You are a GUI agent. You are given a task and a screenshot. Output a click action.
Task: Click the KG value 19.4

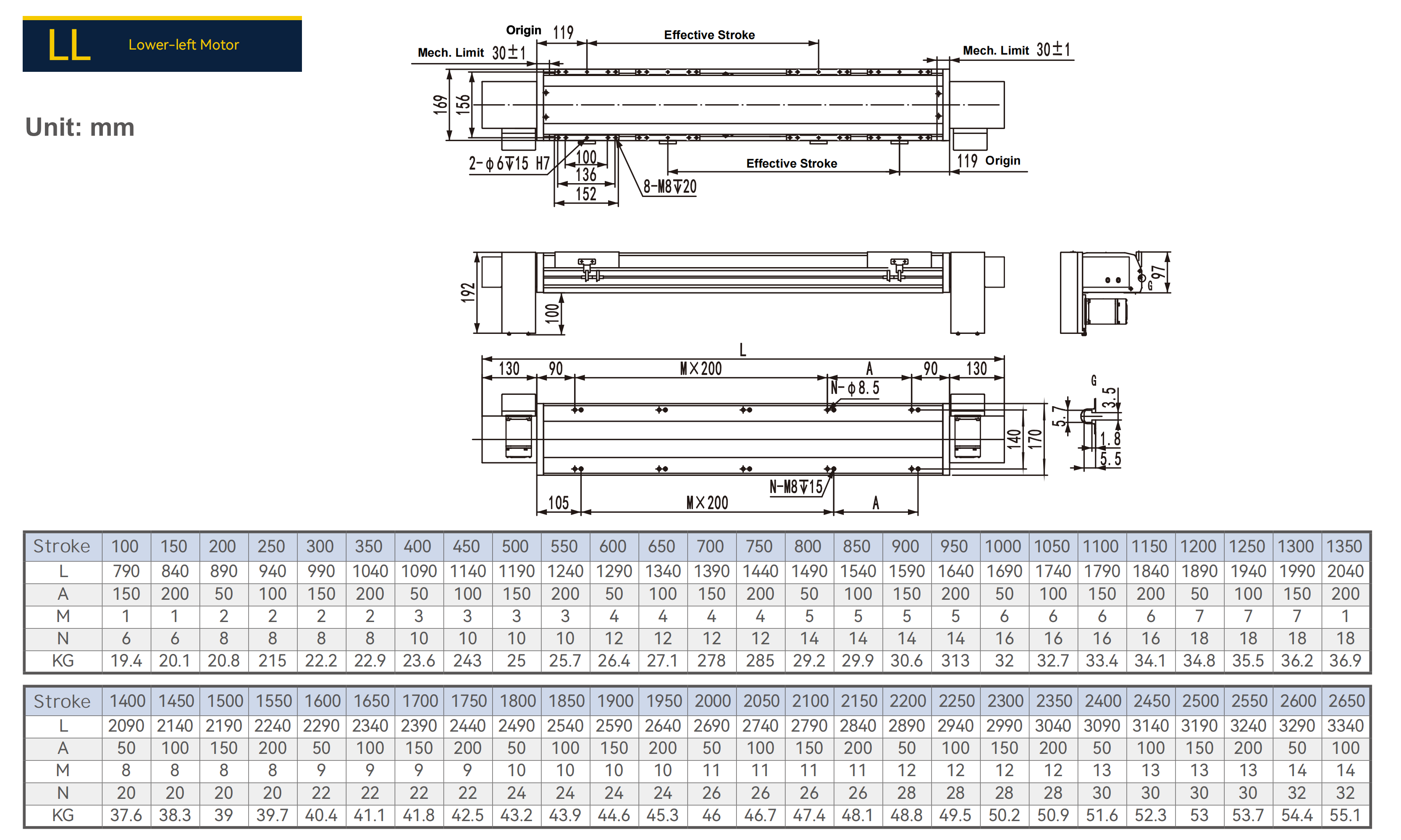click(x=126, y=661)
